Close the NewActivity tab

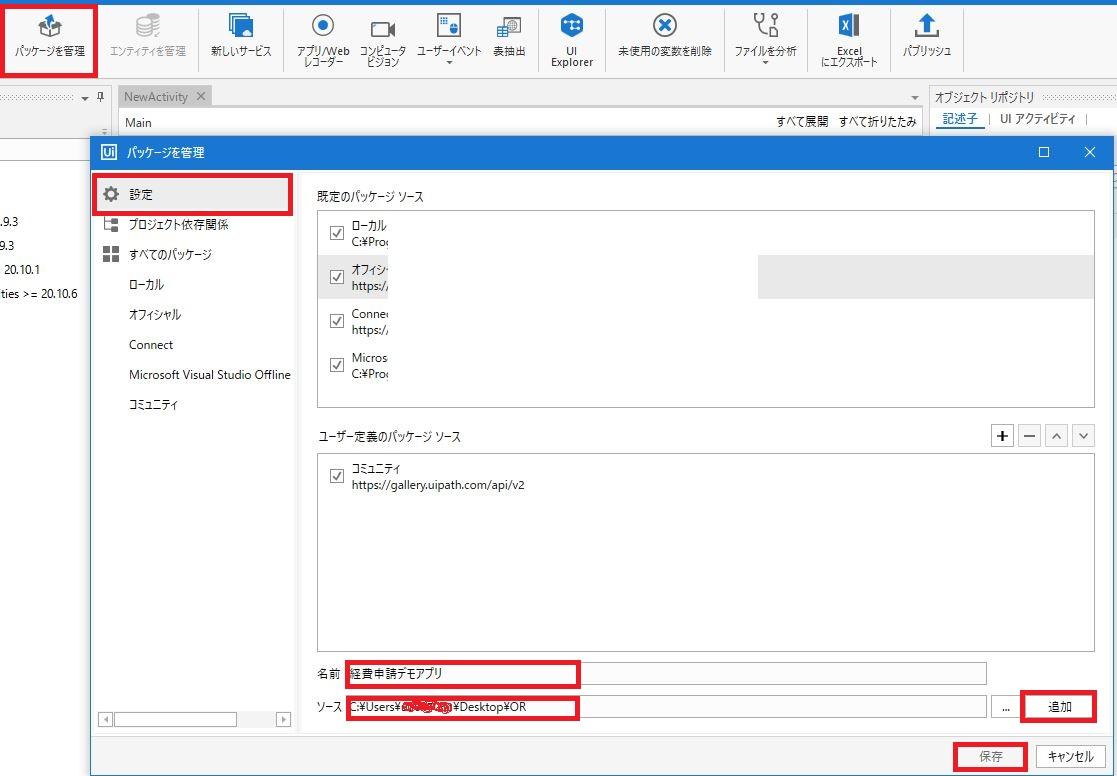(x=201, y=96)
